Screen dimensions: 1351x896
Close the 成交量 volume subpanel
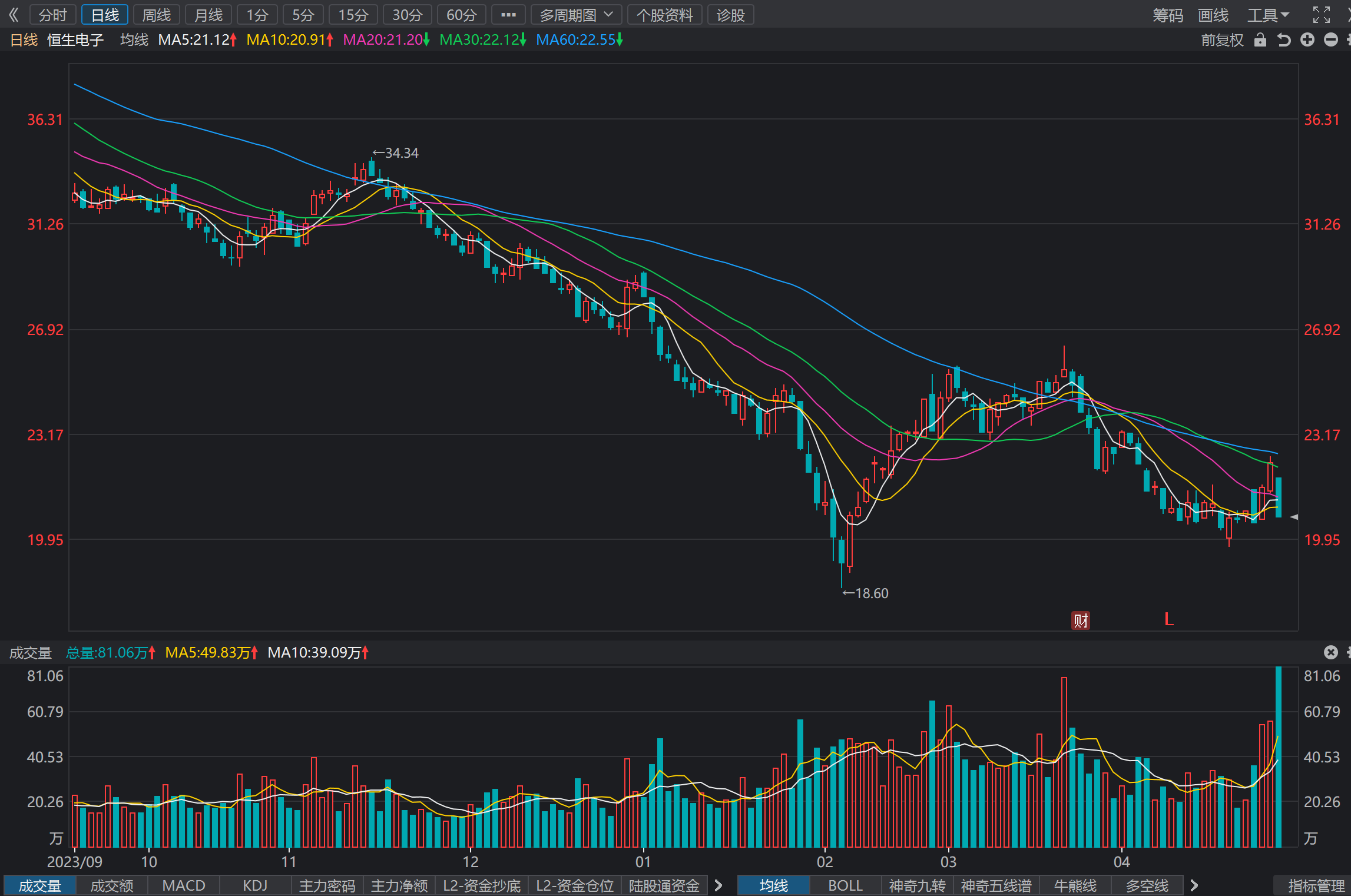click(1331, 652)
